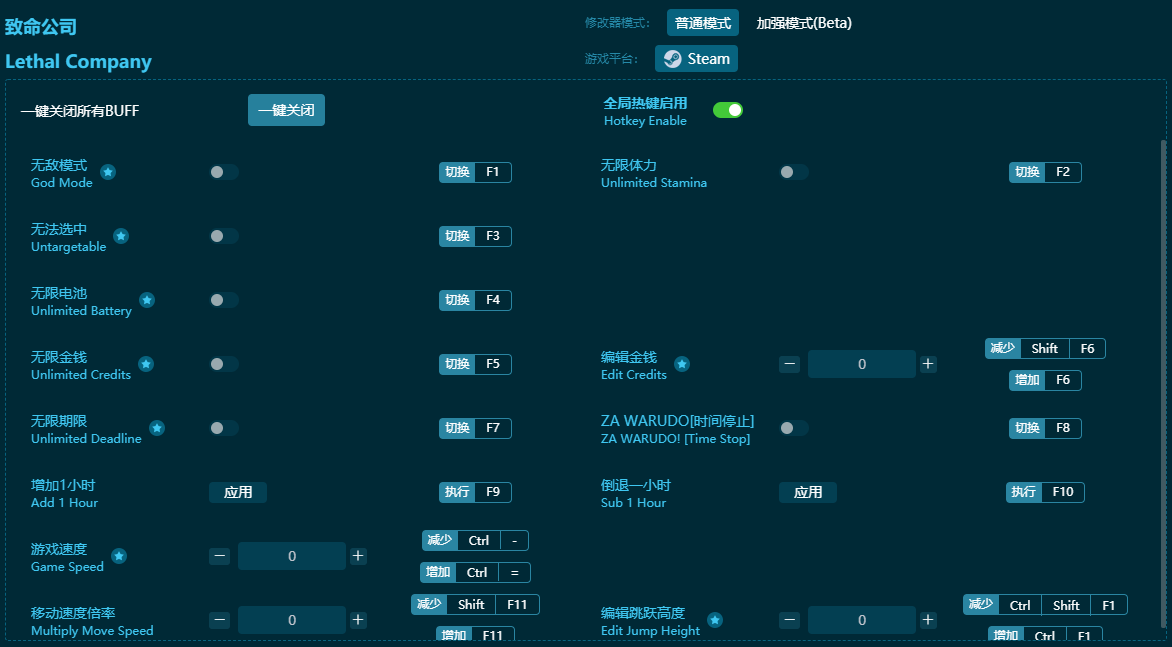
Task: Click the 切换 F2 hotkey for Unlimited Stamina
Action: pos(1045,173)
